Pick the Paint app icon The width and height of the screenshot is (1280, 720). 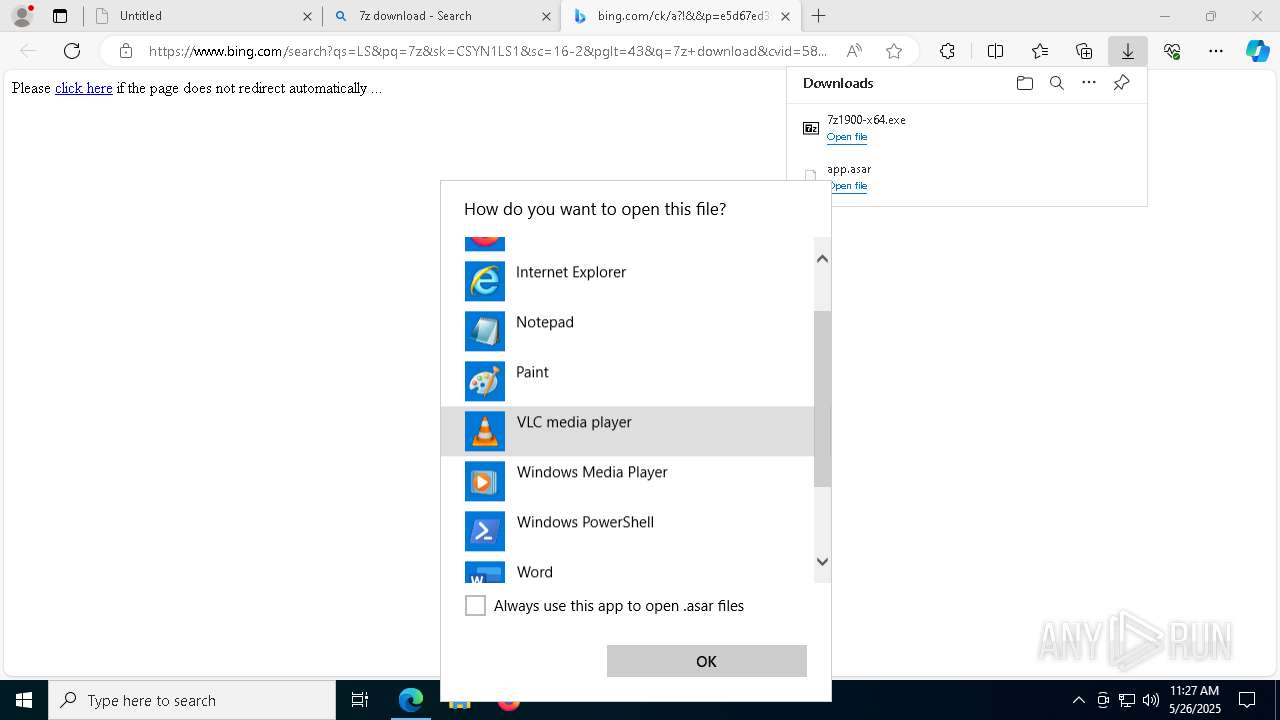(485, 381)
